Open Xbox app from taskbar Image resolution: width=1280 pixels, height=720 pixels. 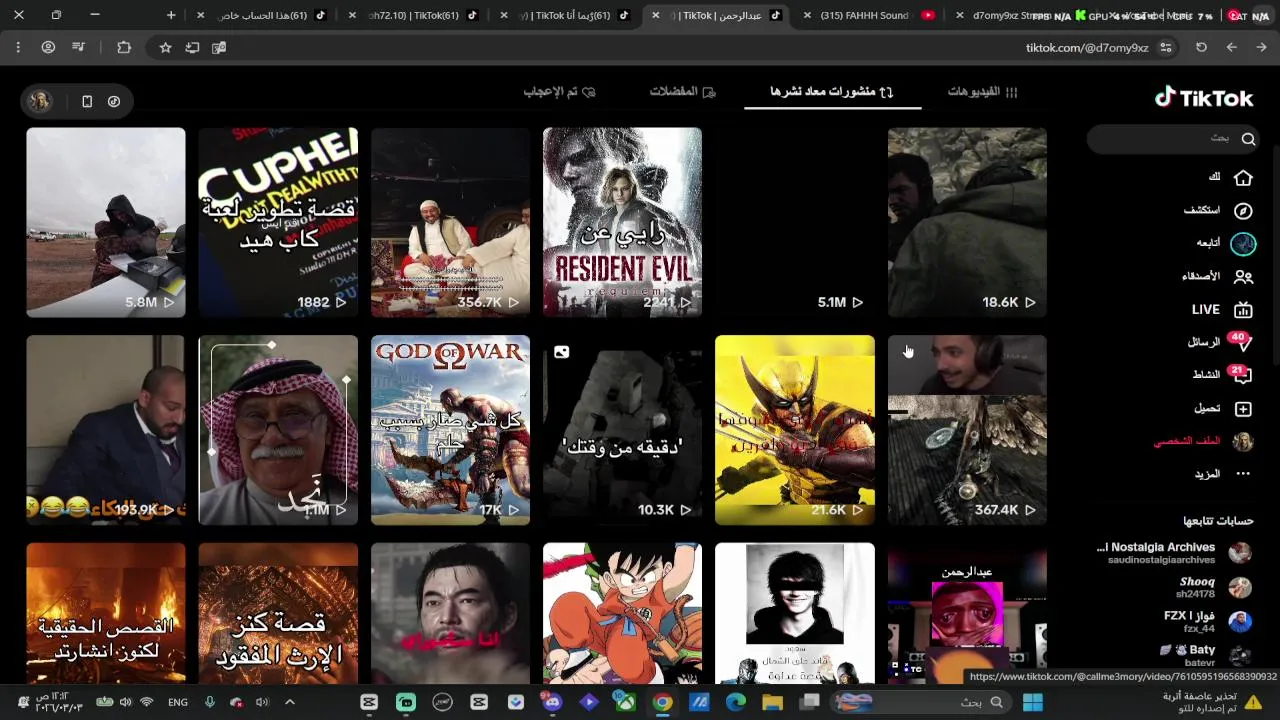point(625,702)
